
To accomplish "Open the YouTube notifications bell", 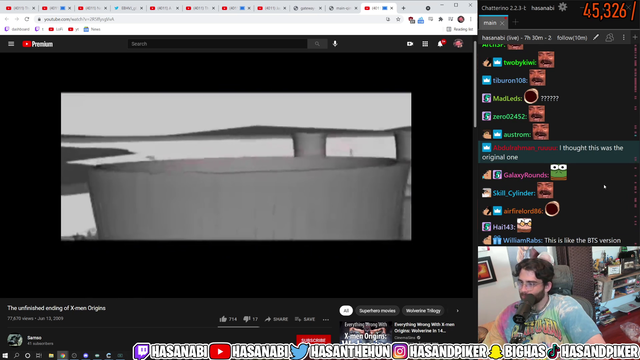I will (x=440, y=44).
